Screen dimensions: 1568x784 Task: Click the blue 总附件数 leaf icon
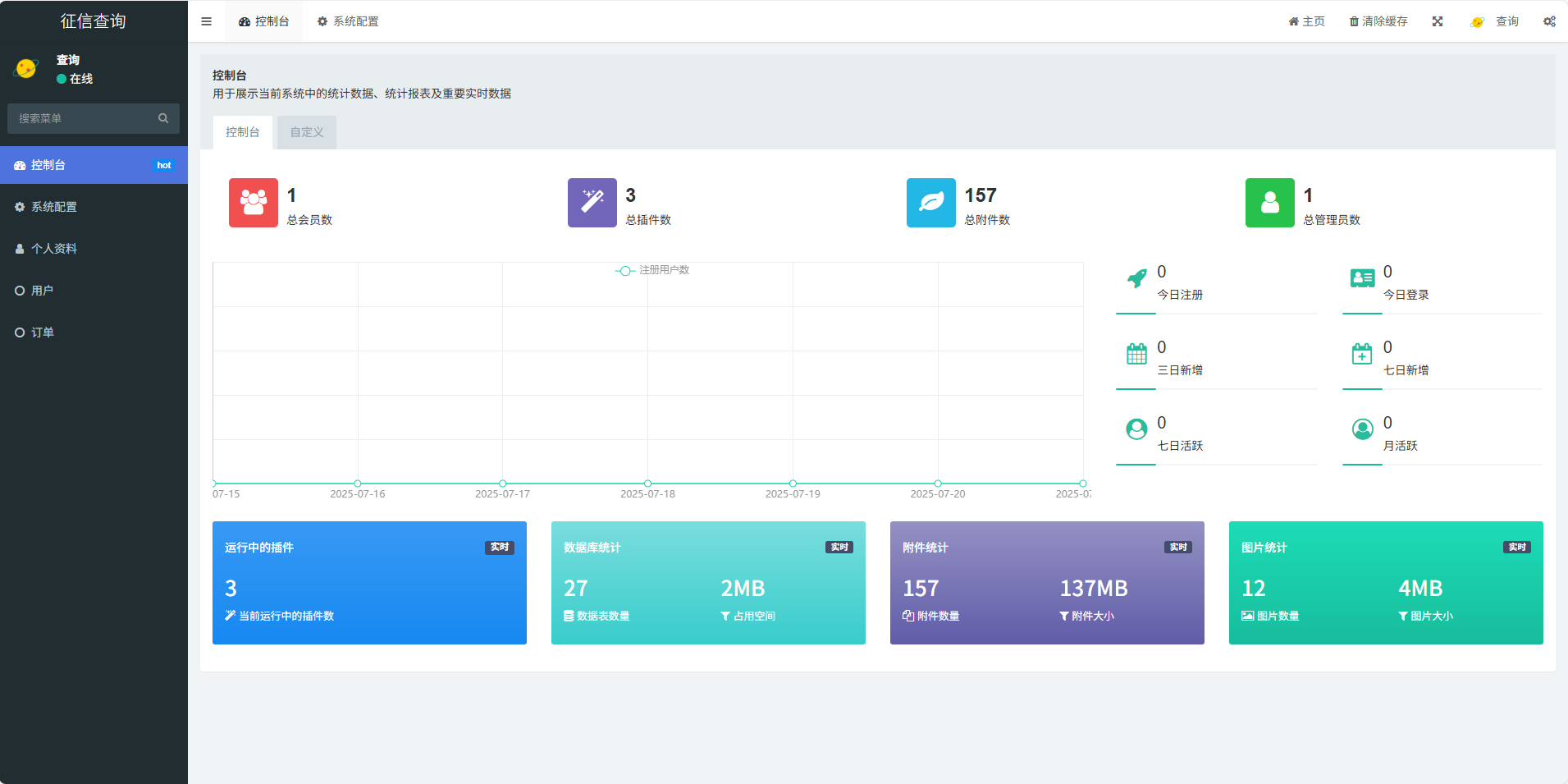click(931, 203)
